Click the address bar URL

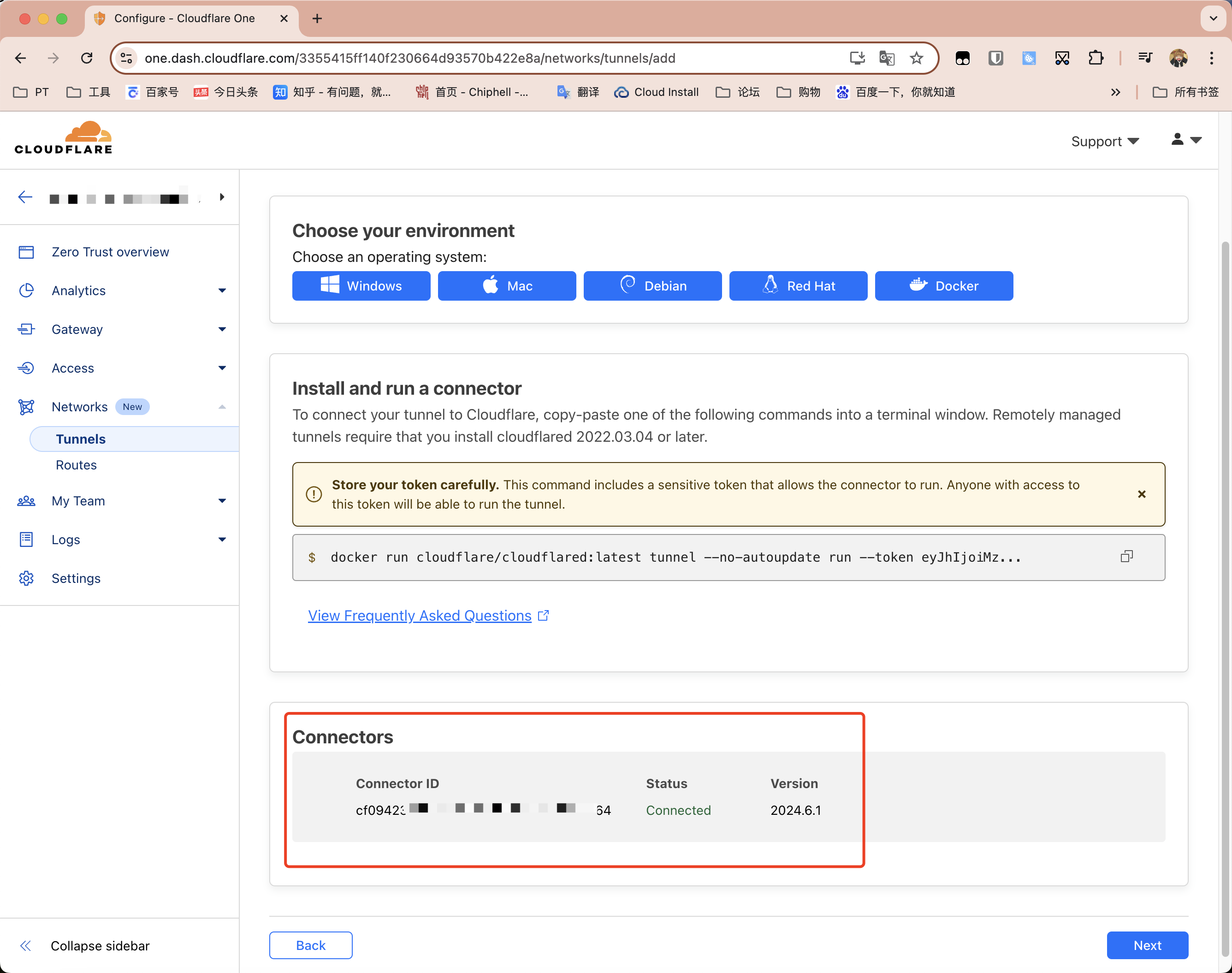[410, 58]
